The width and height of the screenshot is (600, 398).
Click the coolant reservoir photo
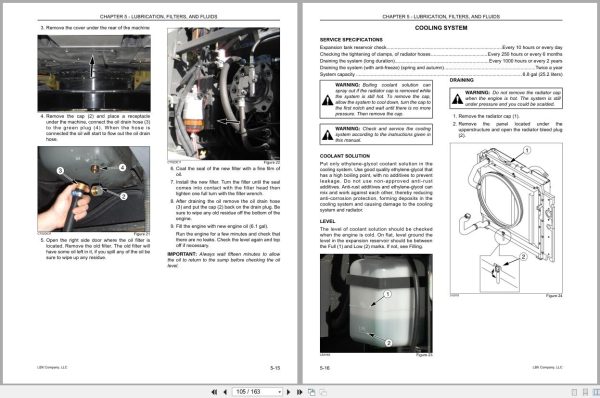coord(376,303)
